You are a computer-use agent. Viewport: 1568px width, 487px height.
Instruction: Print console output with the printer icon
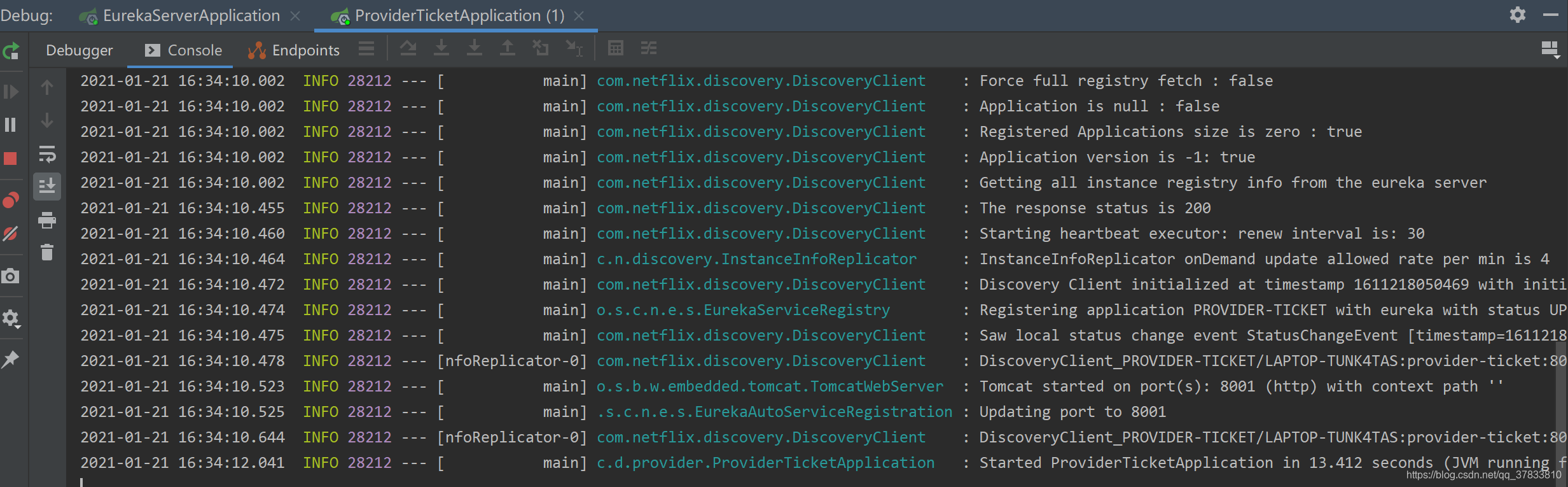click(x=47, y=220)
